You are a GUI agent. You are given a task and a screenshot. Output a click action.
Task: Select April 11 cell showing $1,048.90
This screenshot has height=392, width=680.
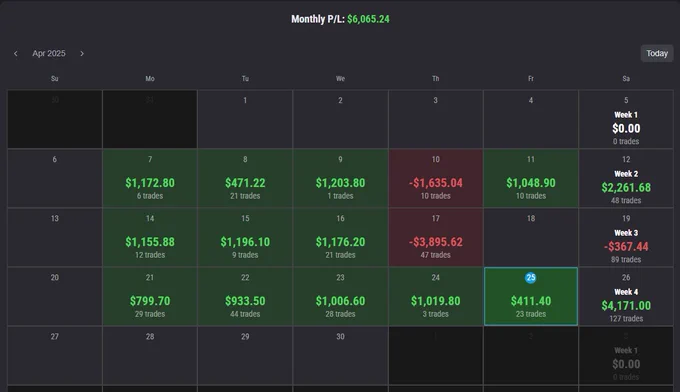[x=531, y=178]
